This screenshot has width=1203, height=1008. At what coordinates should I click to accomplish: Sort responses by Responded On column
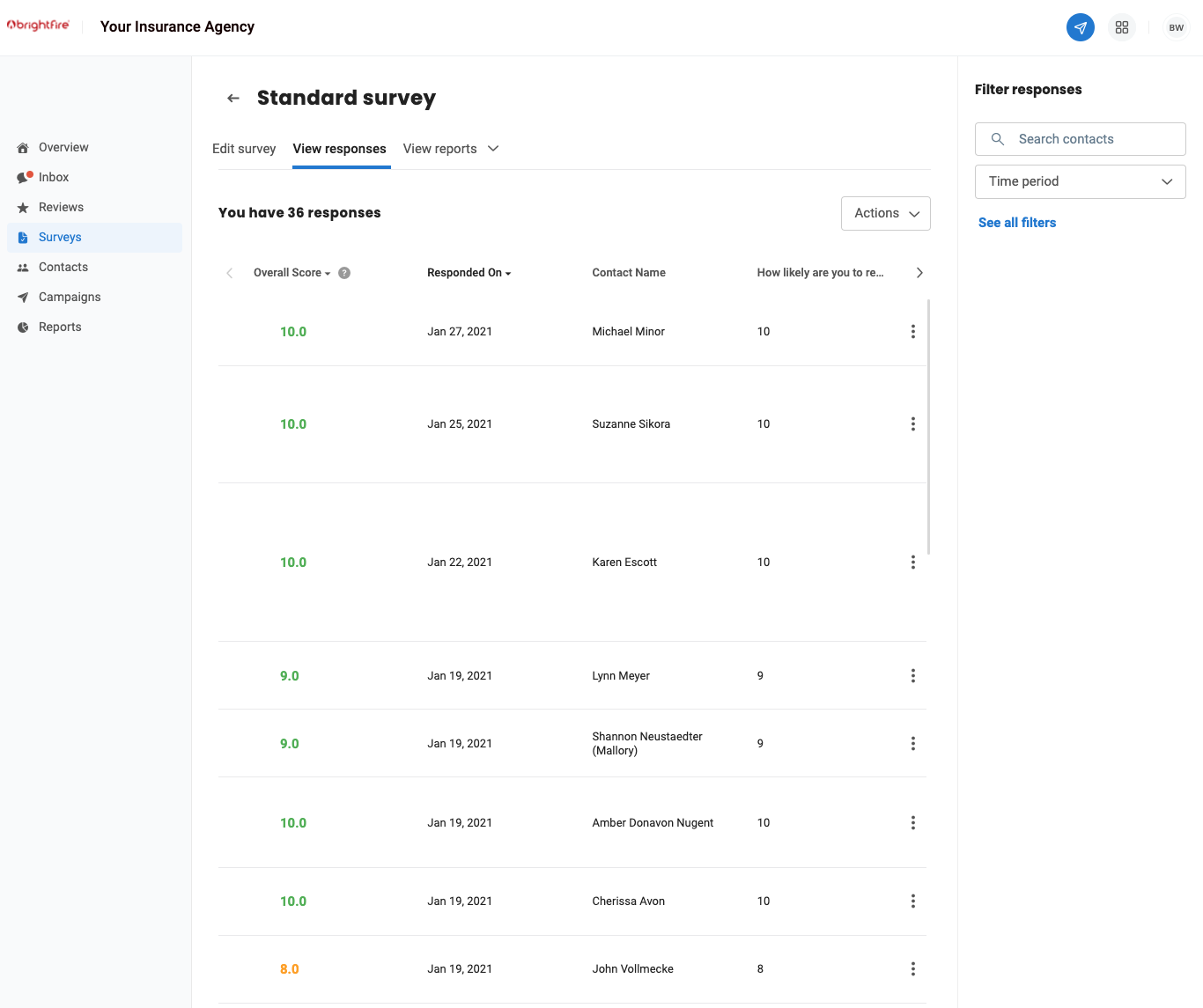pos(469,273)
